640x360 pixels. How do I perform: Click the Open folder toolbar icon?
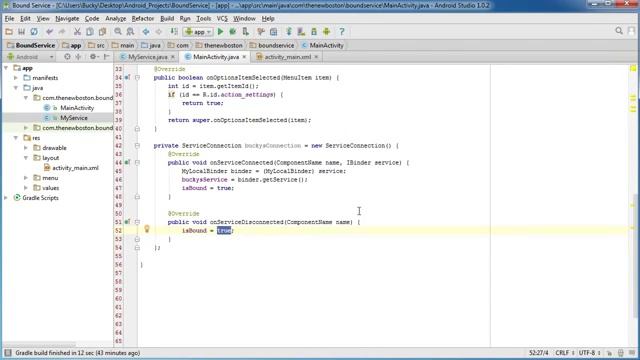pyautogui.click(x=9, y=31)
